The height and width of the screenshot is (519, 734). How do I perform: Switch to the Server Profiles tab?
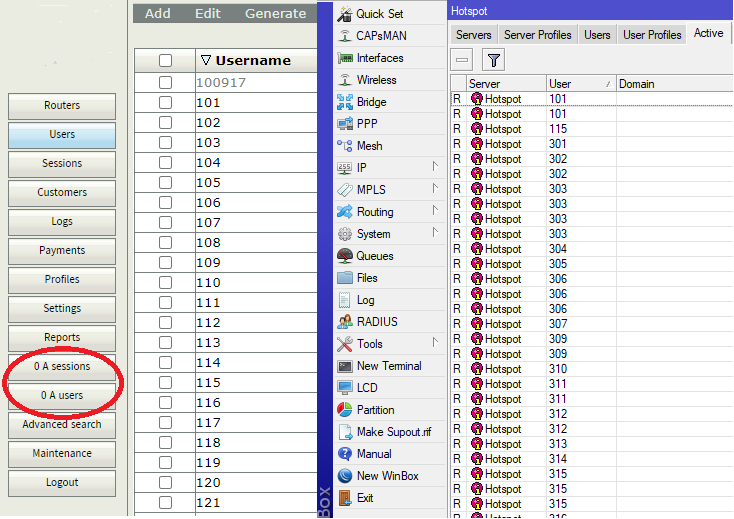click(537, 35)
